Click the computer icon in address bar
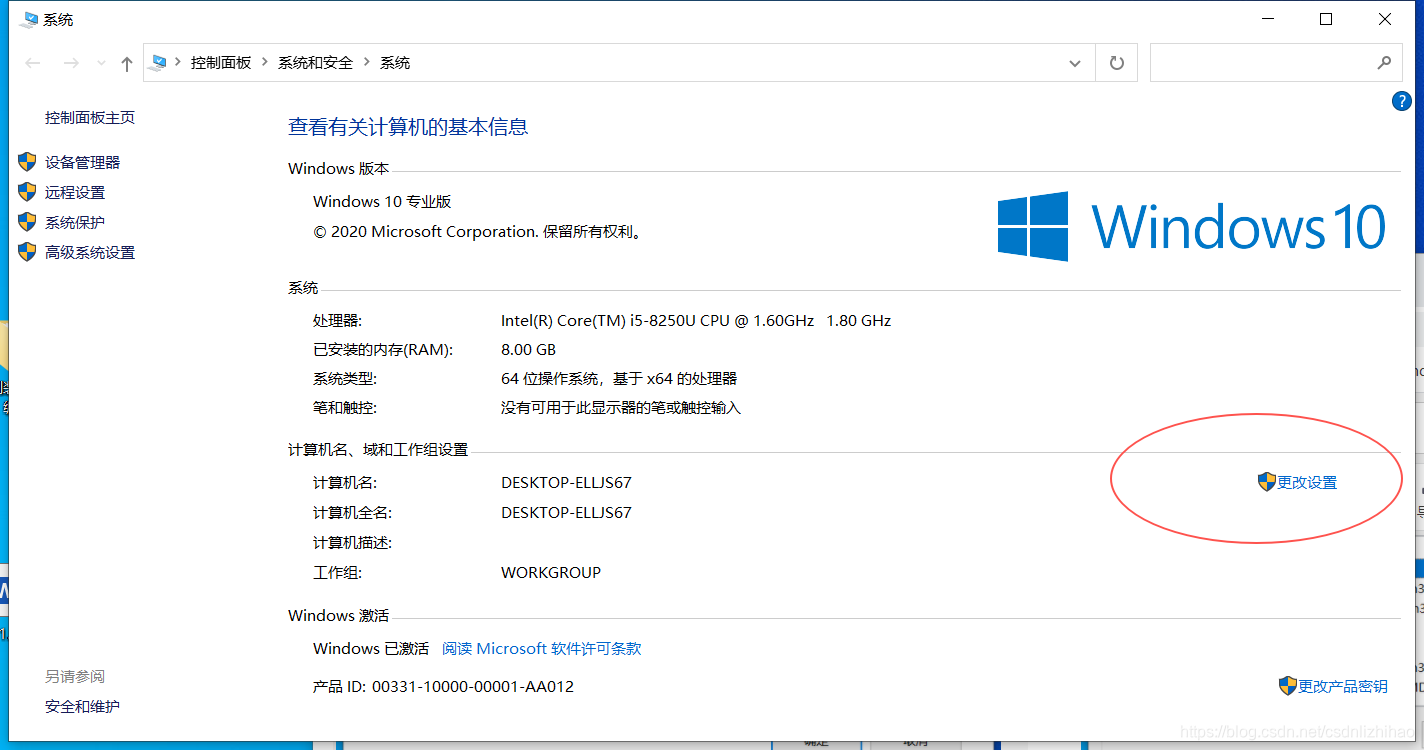This screenshot has height=750, width=1424. tap(158, 63)
